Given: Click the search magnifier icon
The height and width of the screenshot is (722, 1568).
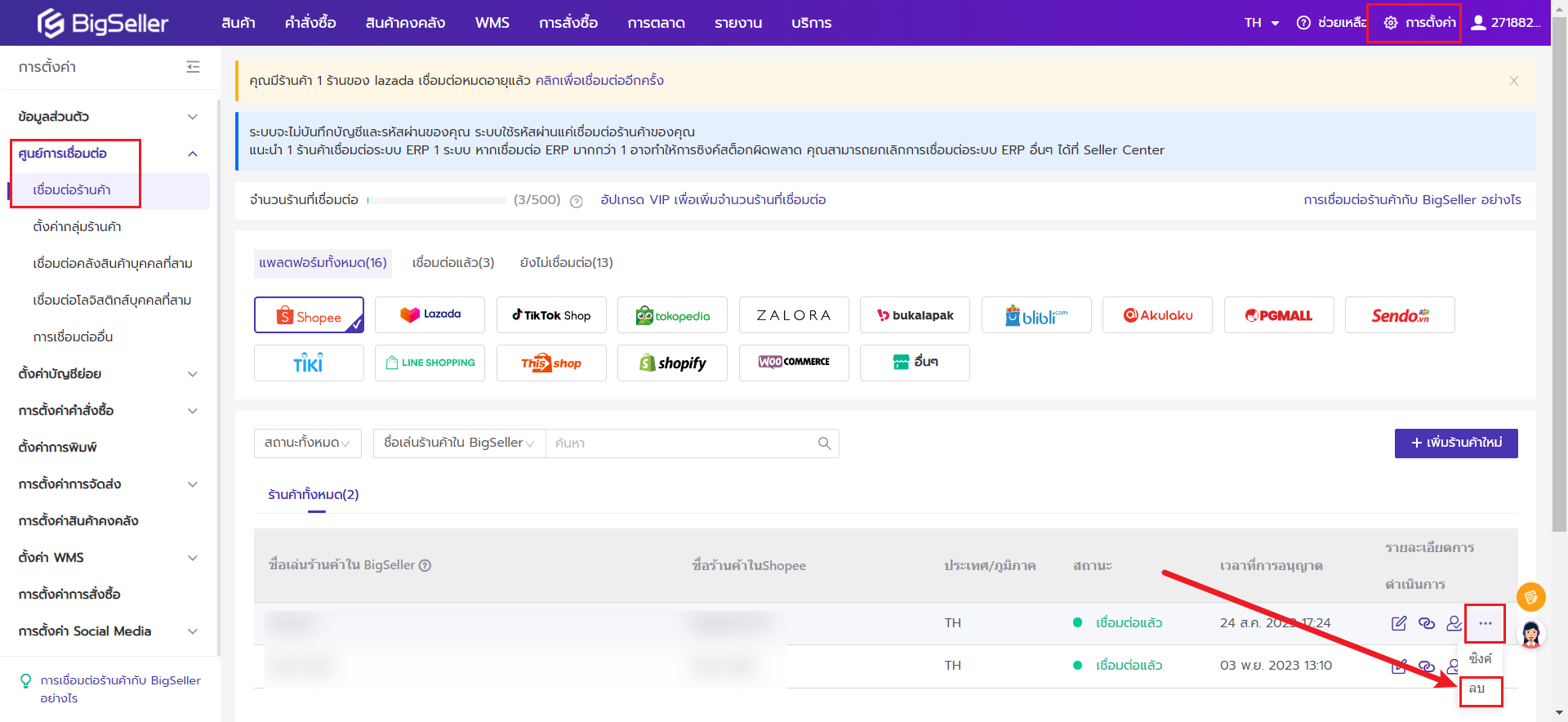Looking at the screenshot, I should pyautogui.click(x=824, y=443).
